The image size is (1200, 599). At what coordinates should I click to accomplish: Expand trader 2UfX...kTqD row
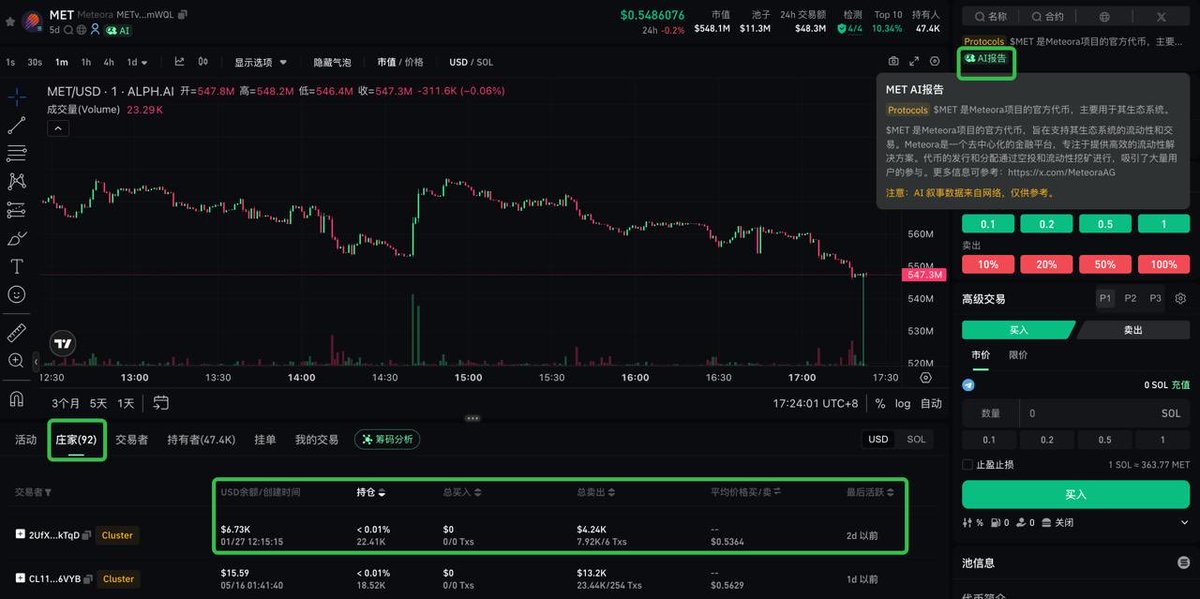pyautogui.click(x=20, y=535)
